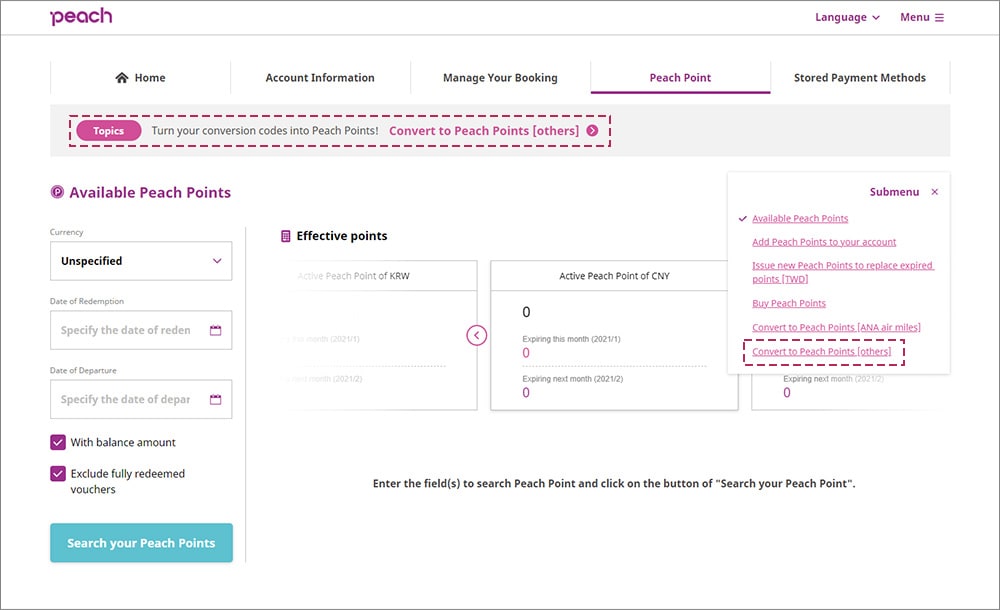
Task: Click the Peach Points P icon in heading
Action: 57,191
